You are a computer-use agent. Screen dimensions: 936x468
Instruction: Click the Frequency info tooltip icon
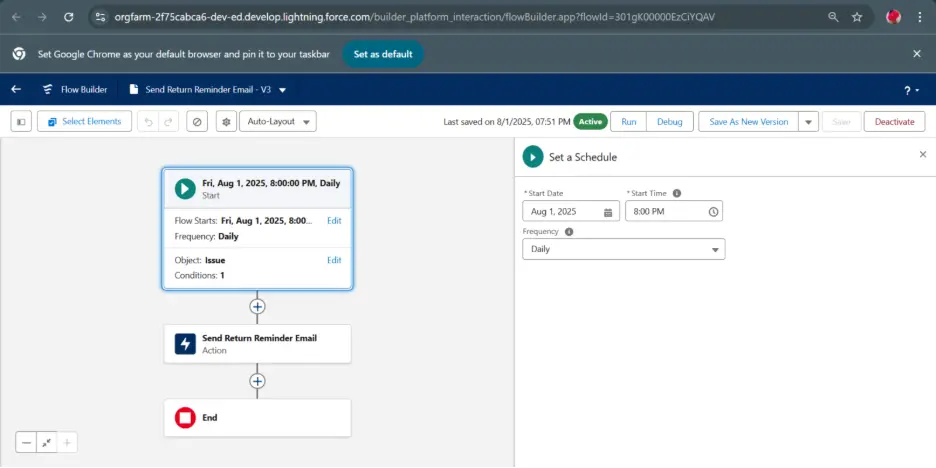point(569,231)
